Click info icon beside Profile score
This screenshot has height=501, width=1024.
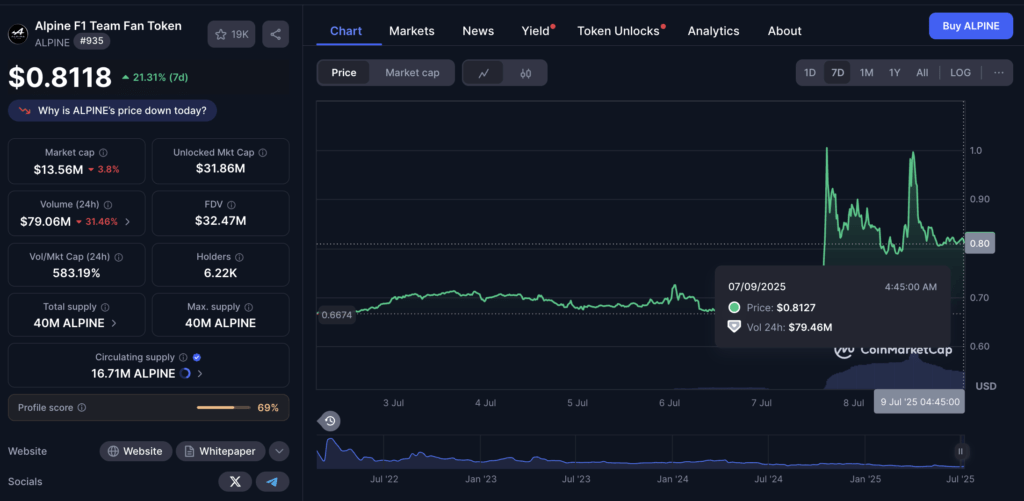point(82,408)
